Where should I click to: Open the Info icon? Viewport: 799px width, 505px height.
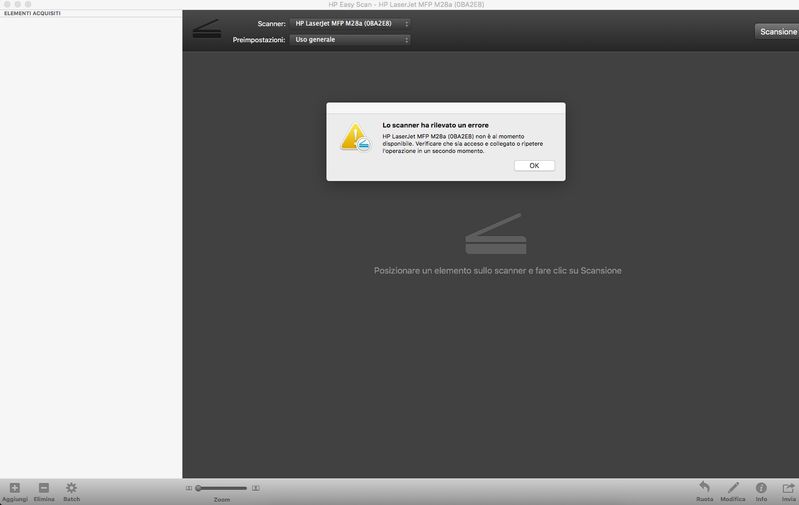pos(761,488)
